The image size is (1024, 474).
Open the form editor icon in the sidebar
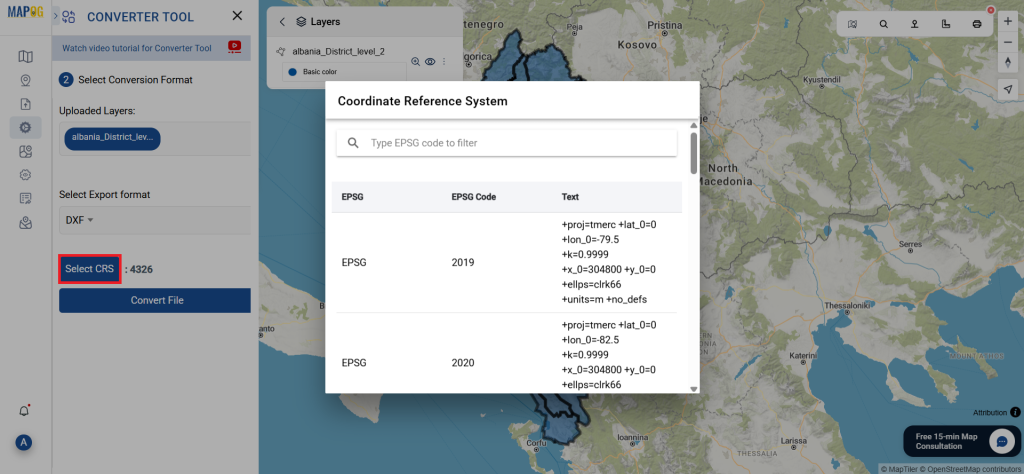pos(25,198)
